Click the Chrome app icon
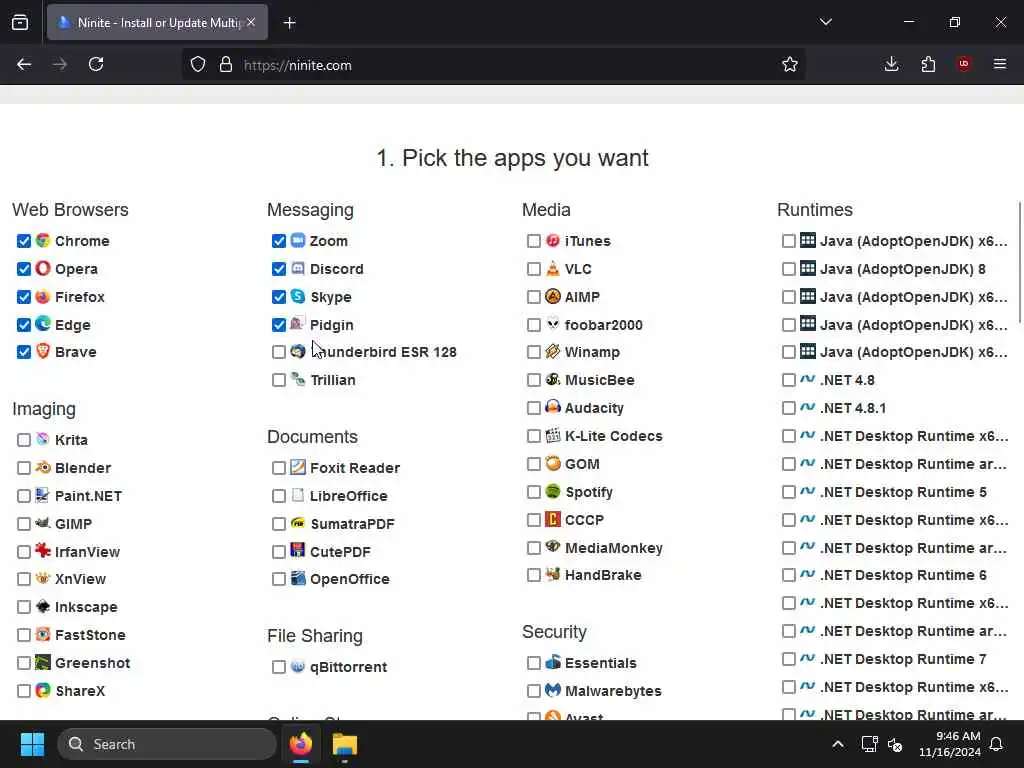This screenshot has width=1024, height=768. point(43,240)
